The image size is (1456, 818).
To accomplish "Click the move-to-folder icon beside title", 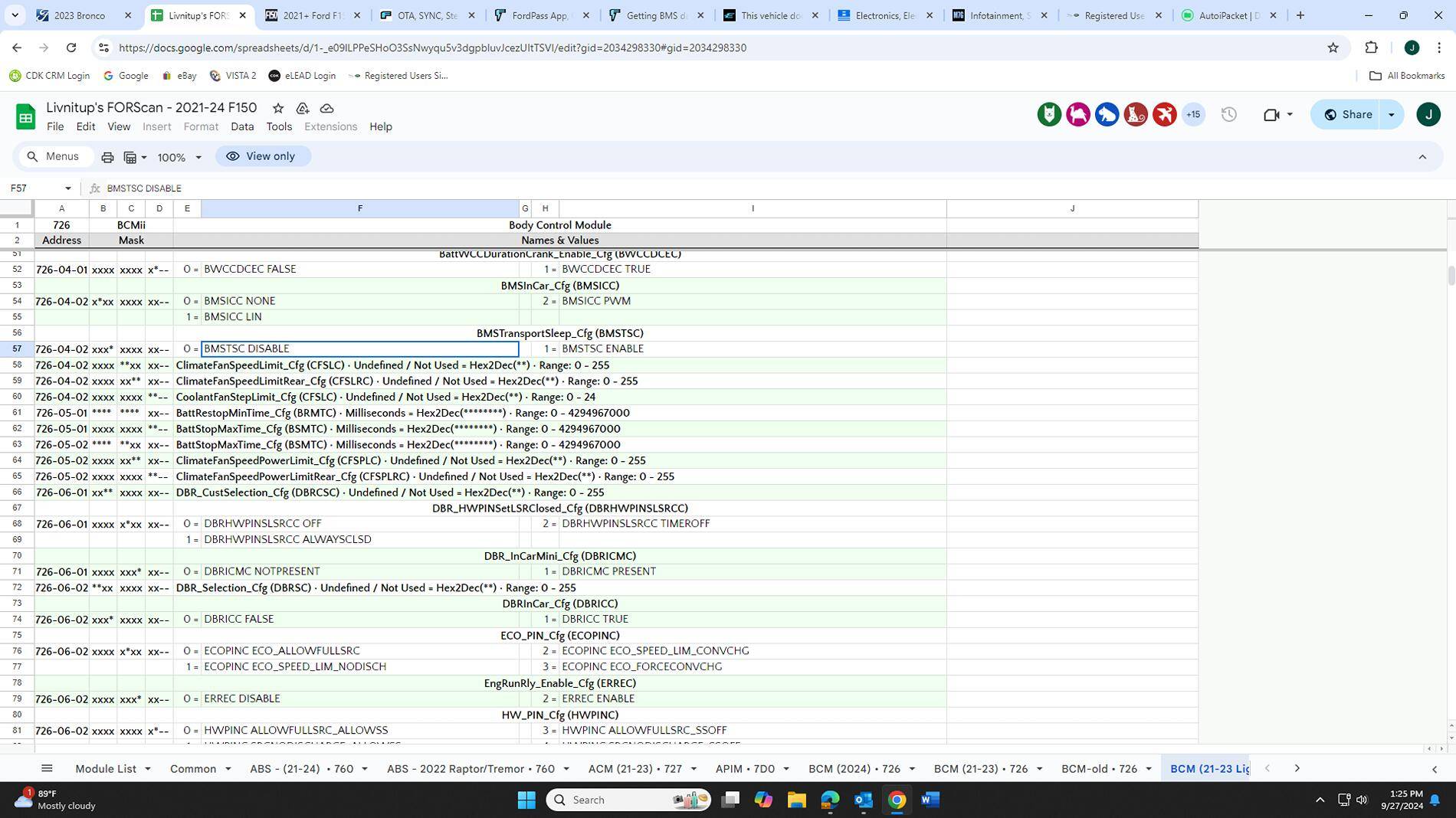I will 303,108.
